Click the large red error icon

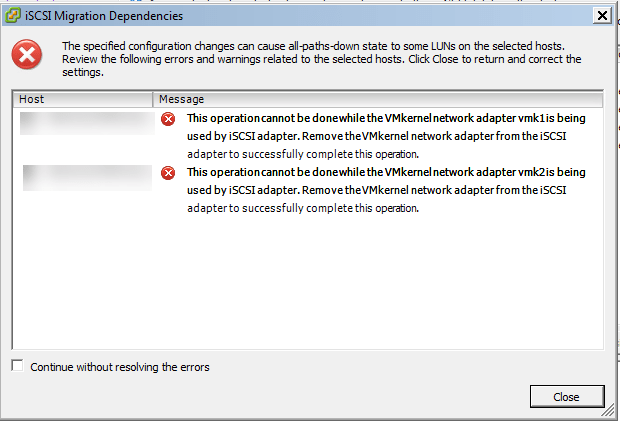(x=27, y=58)
